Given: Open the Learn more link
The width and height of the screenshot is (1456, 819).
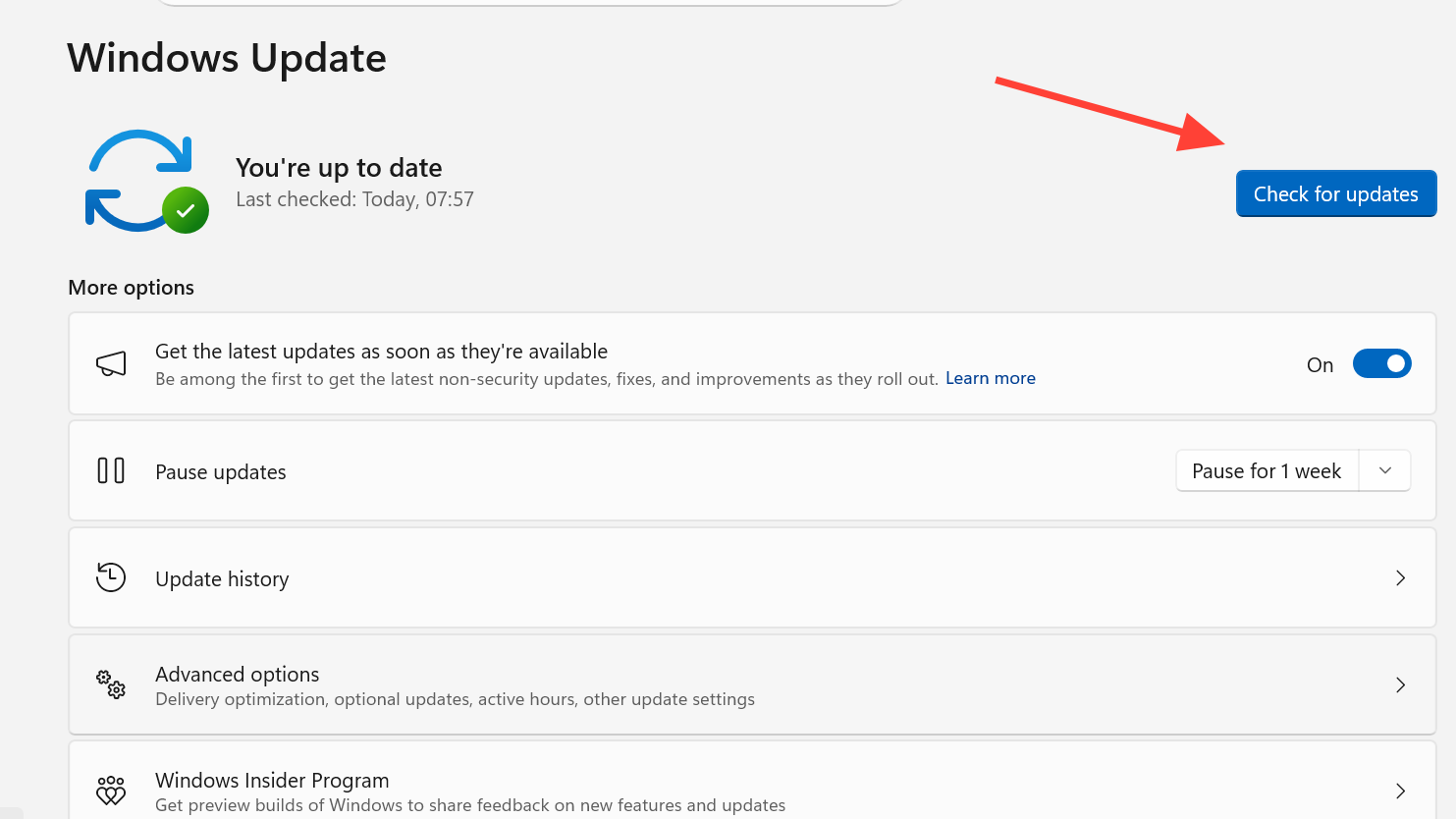Looking at the screenshot, I should (x=991, y=378).
